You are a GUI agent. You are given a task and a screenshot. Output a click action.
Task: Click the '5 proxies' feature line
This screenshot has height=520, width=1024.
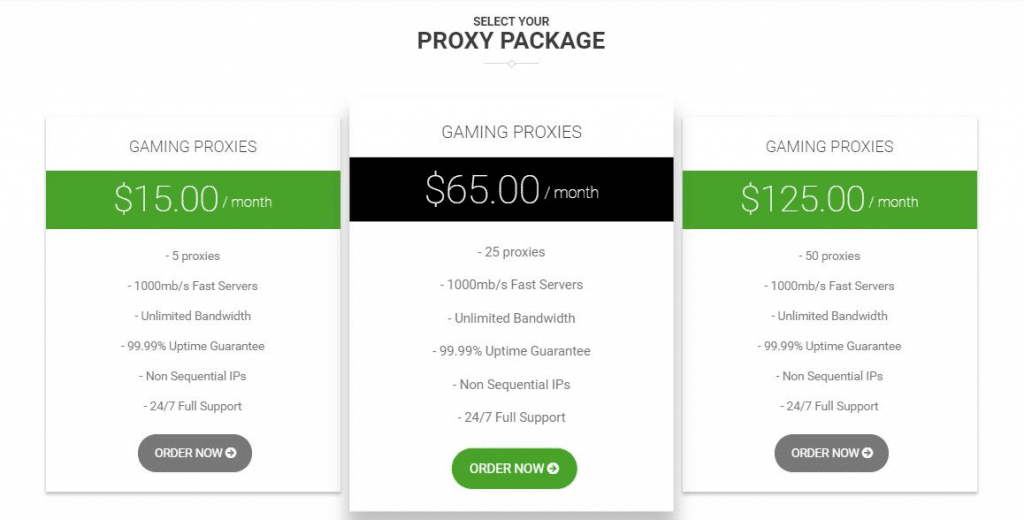click(193, 256)
